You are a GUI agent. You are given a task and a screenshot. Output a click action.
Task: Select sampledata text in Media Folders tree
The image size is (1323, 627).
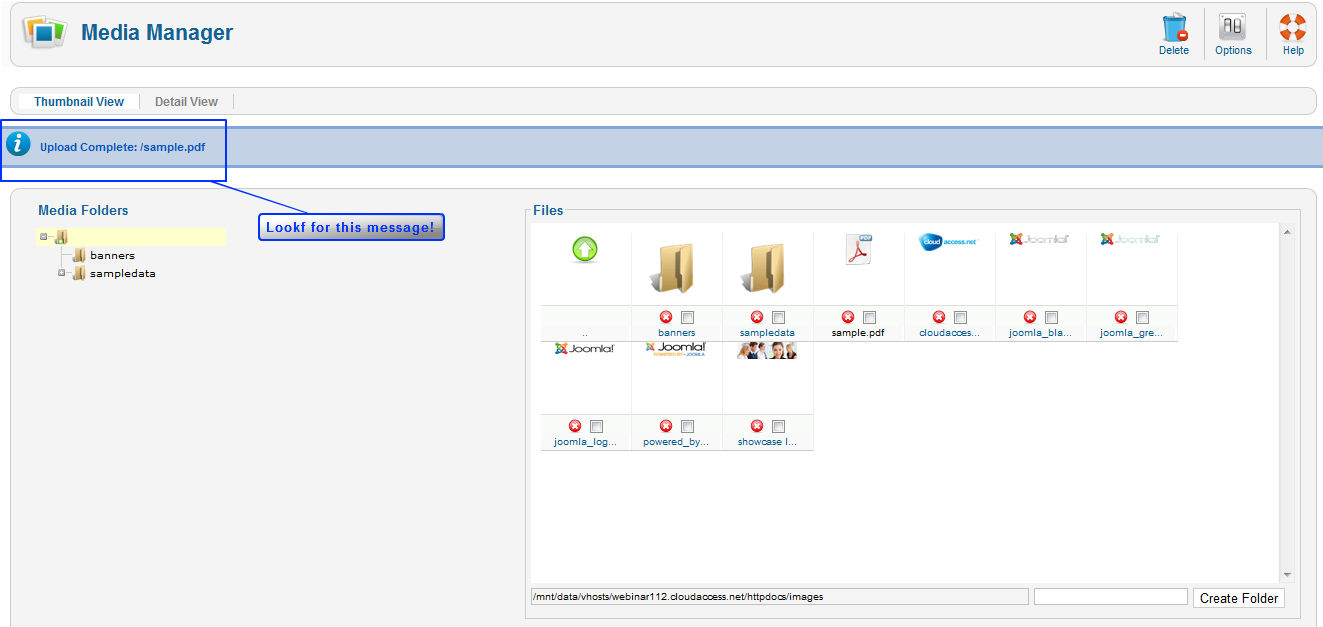(x=123, y=274)
